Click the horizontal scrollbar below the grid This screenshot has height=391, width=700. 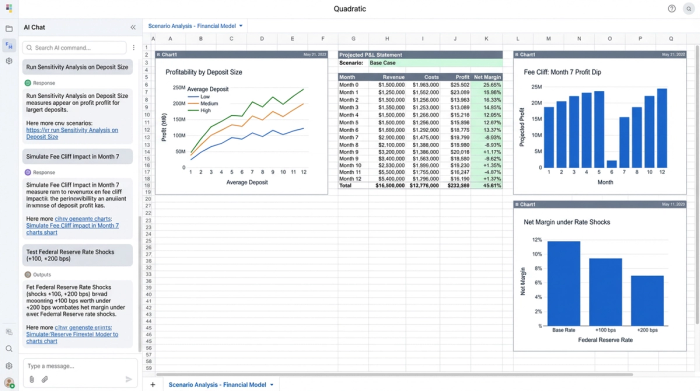(x=395, y=374)
